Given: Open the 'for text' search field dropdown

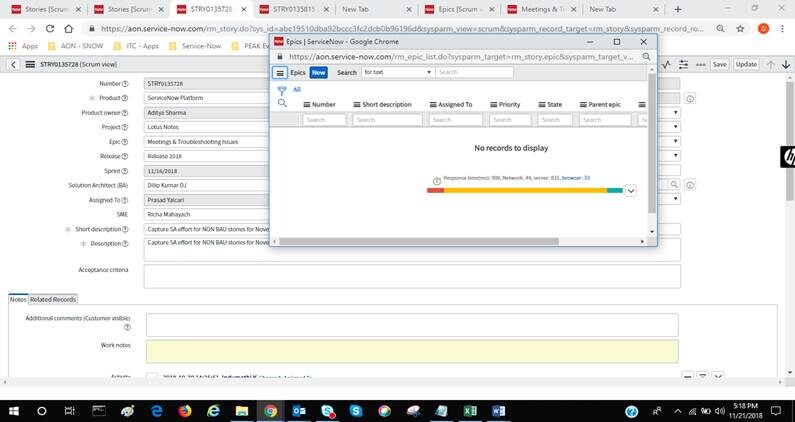Looking at the screenshot, I should [x=398, y=73].
